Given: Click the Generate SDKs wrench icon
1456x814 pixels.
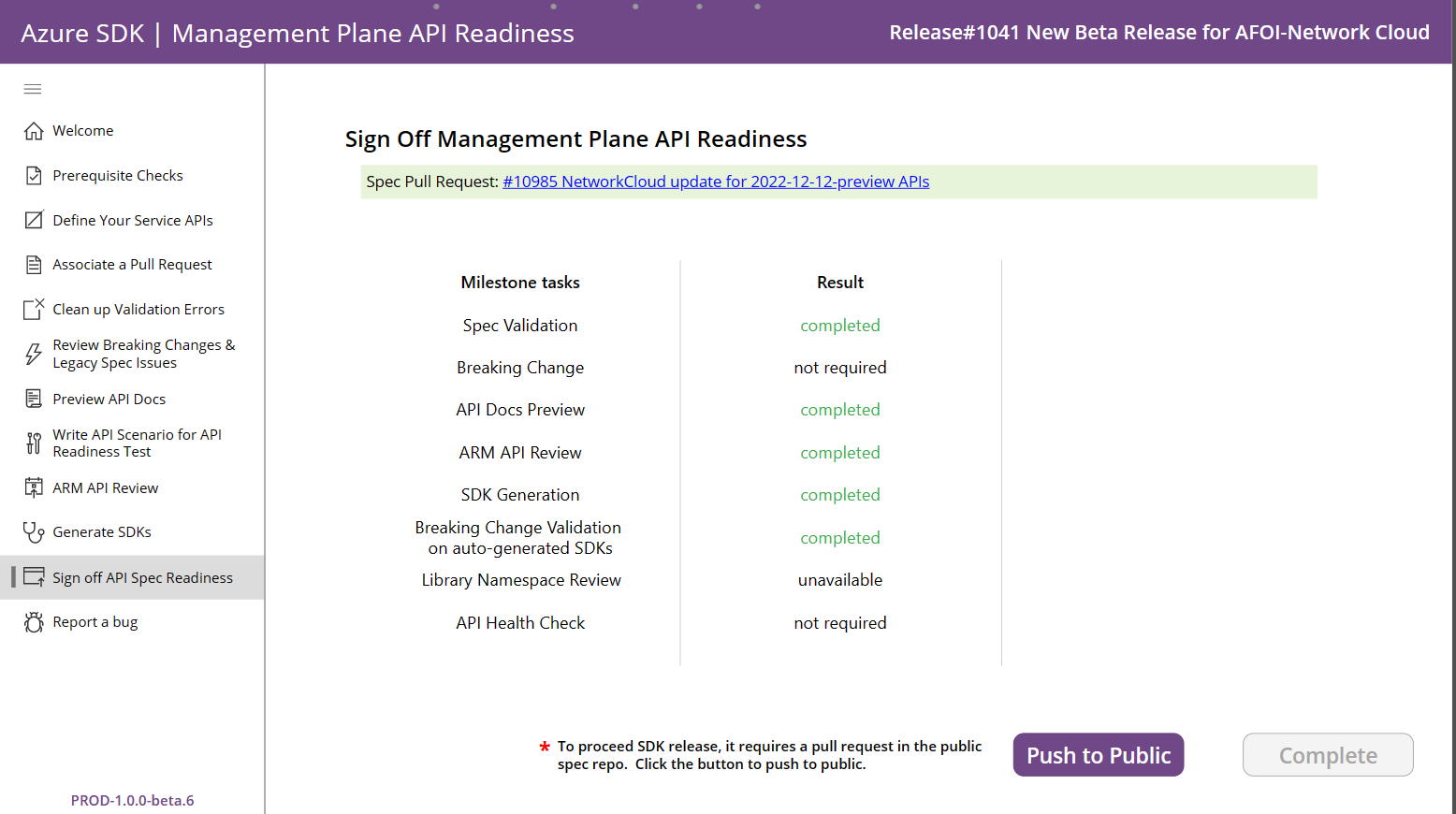Looking at the screenshot, I should click(33, 531).
